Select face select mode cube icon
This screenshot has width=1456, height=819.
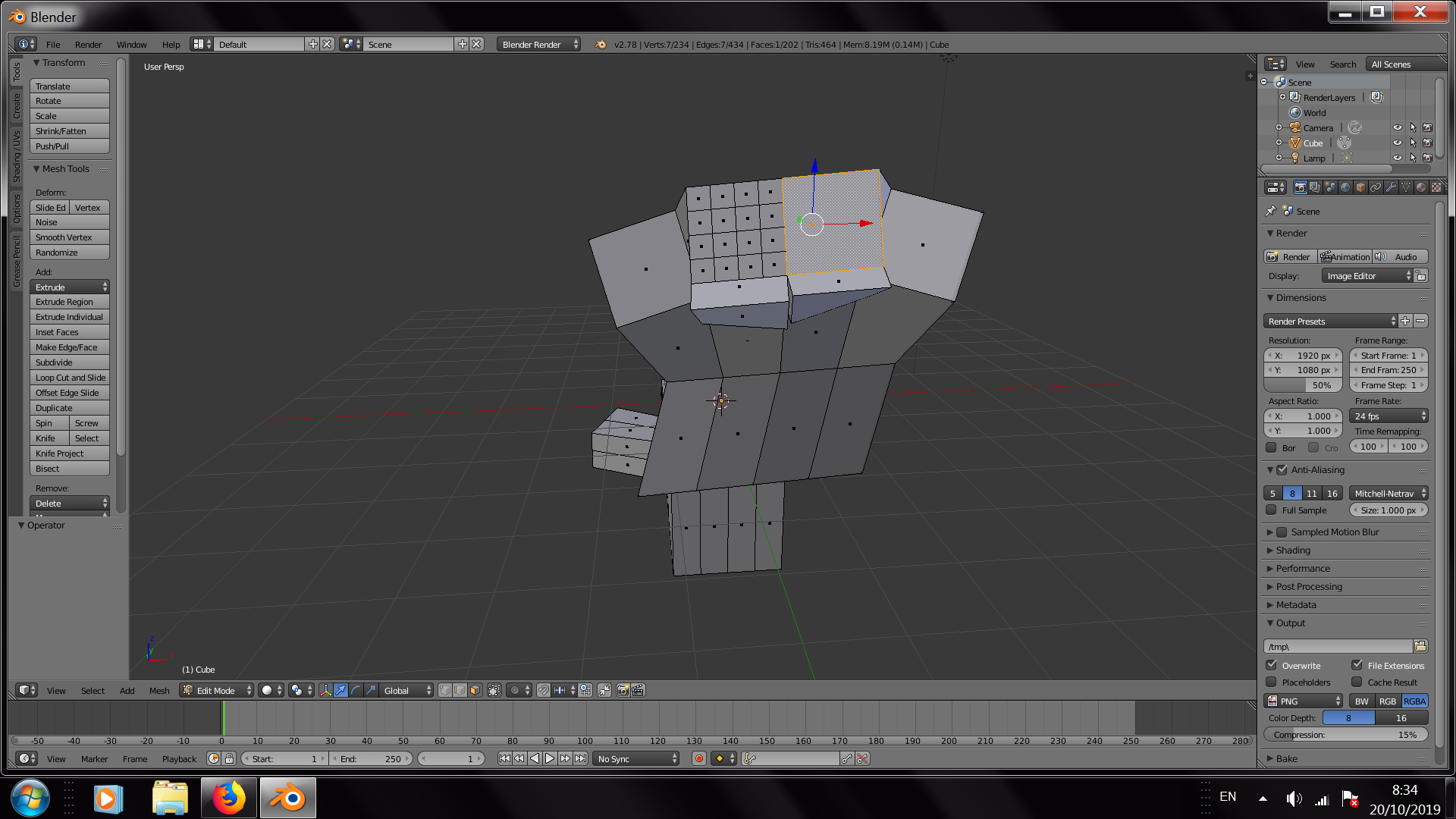475,690
